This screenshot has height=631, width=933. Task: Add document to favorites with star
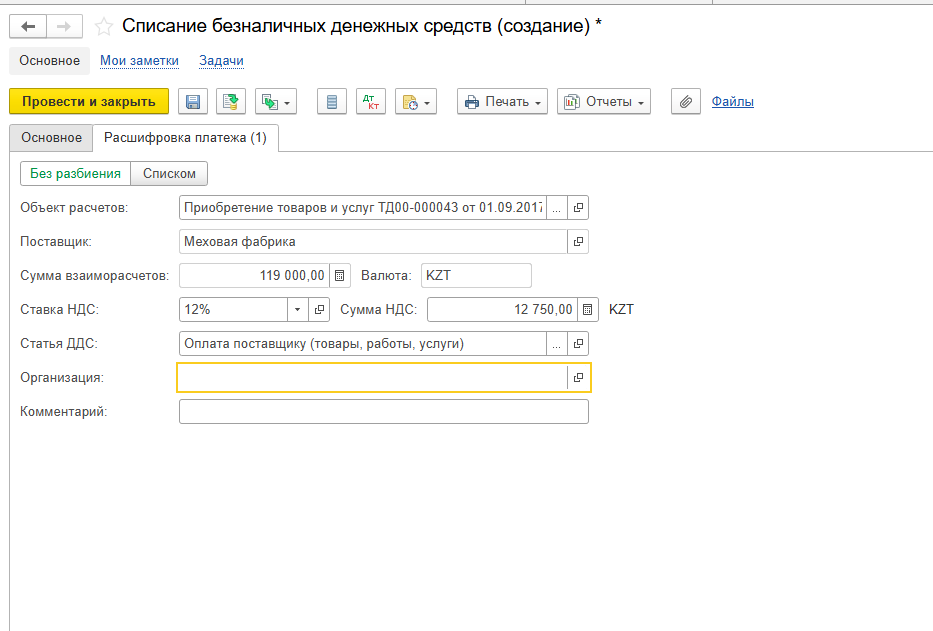point(103,27)
